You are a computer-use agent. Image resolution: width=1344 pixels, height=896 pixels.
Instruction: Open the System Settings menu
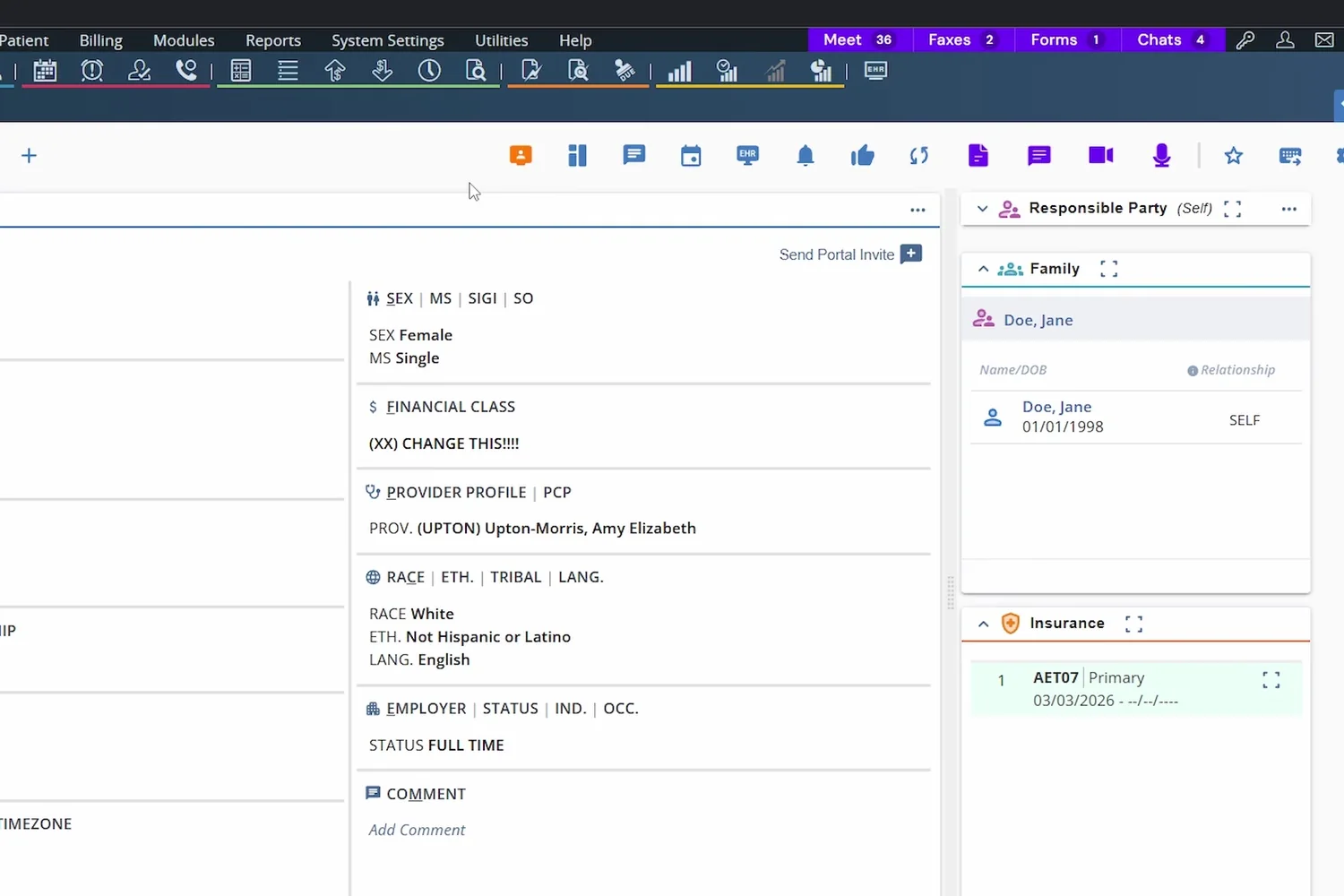point(388,40)
